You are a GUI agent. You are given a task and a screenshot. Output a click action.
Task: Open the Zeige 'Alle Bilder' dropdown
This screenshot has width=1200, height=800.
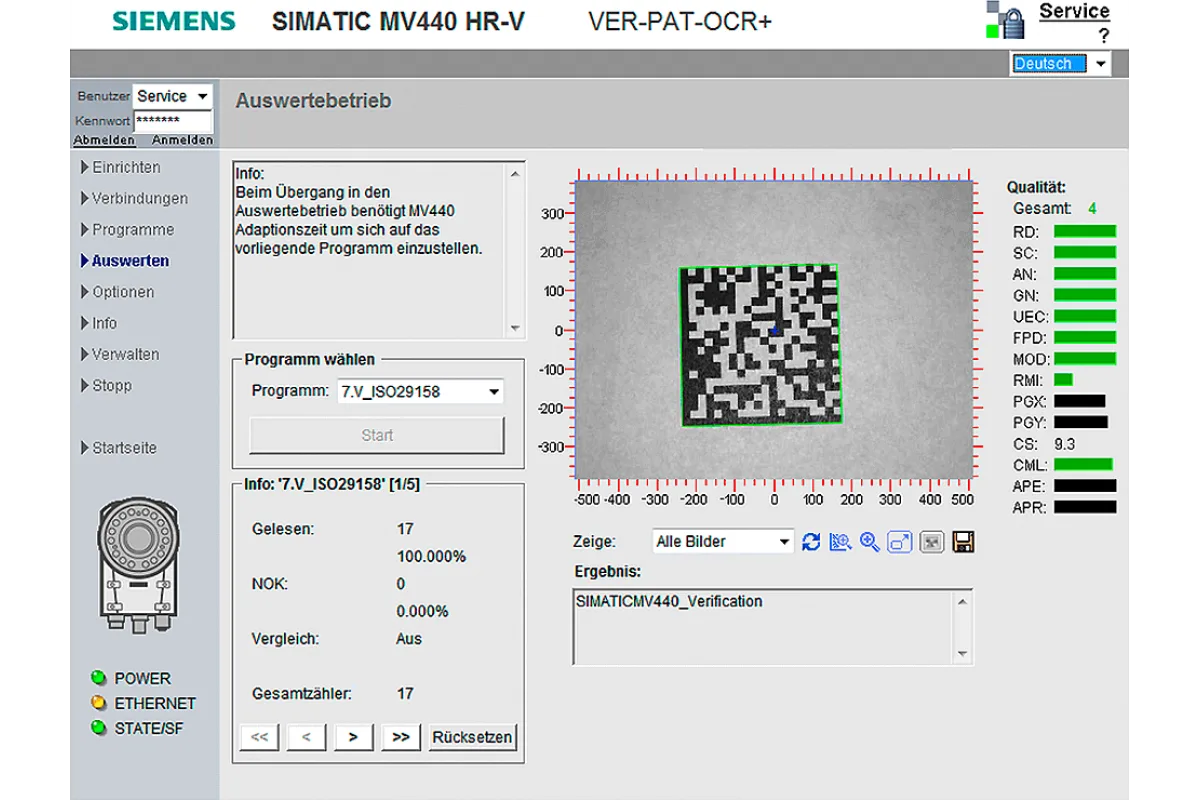point(723,542)
